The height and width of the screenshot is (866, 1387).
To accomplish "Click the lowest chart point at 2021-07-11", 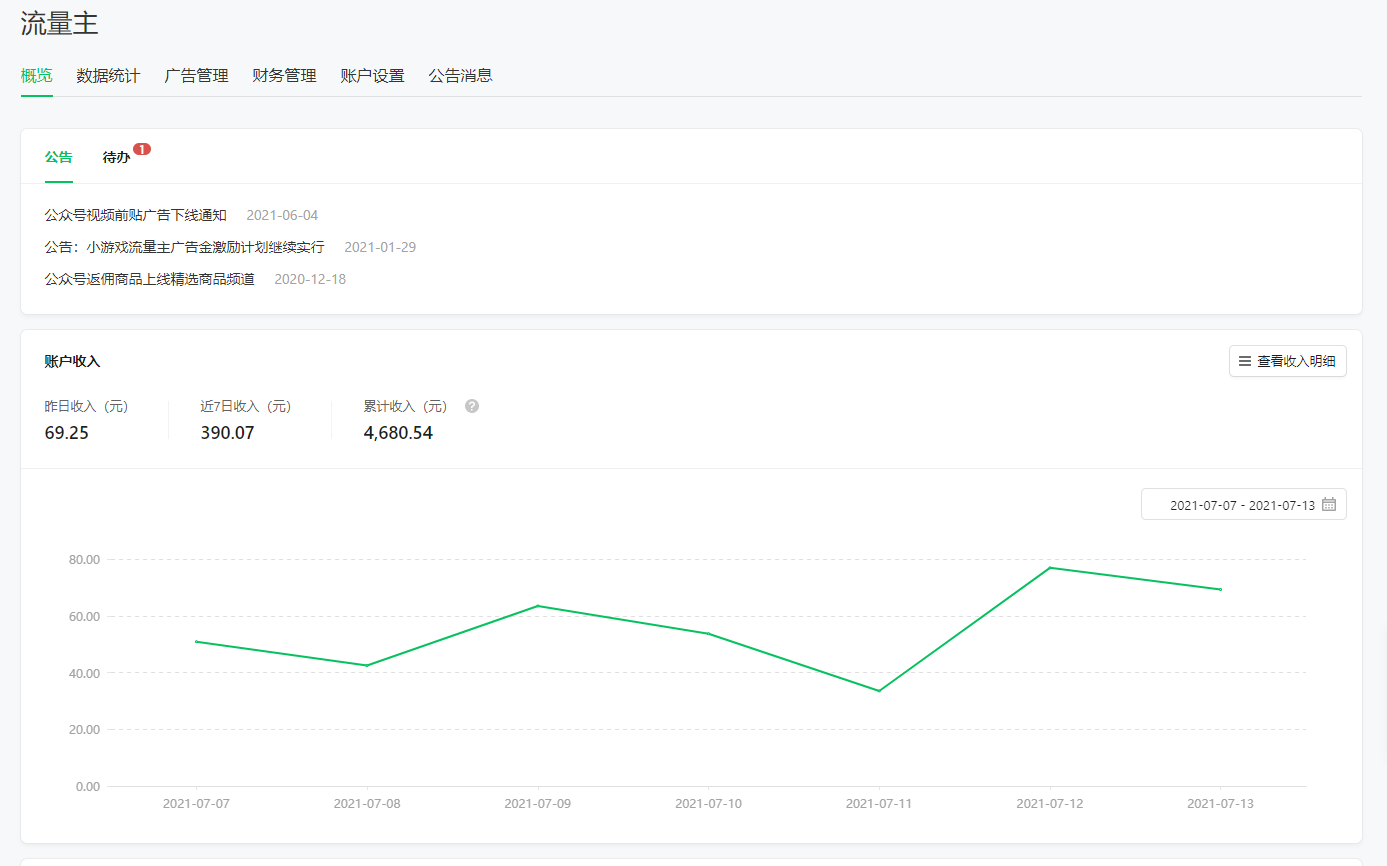I will [x=879, y=691].
